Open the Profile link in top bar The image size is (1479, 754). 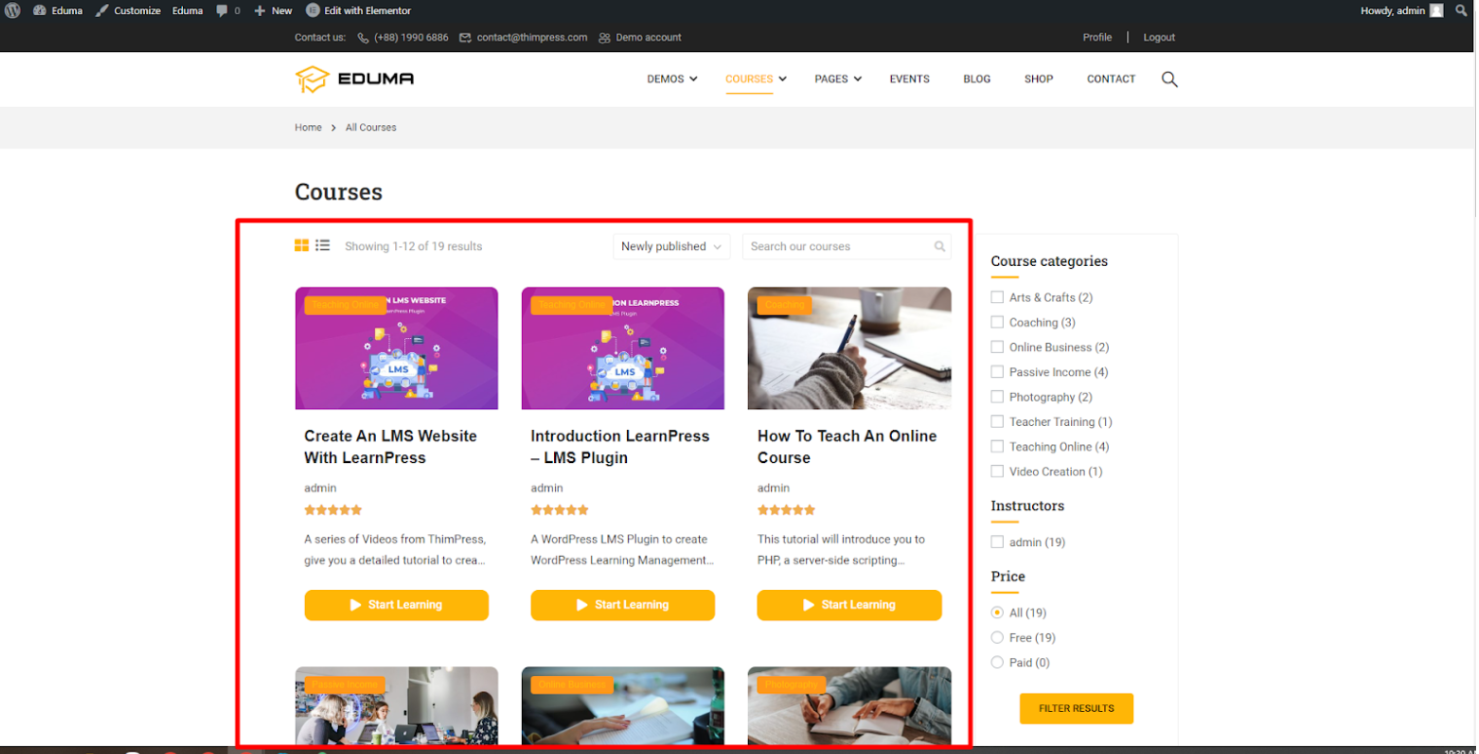click(x=1097, y=37)
